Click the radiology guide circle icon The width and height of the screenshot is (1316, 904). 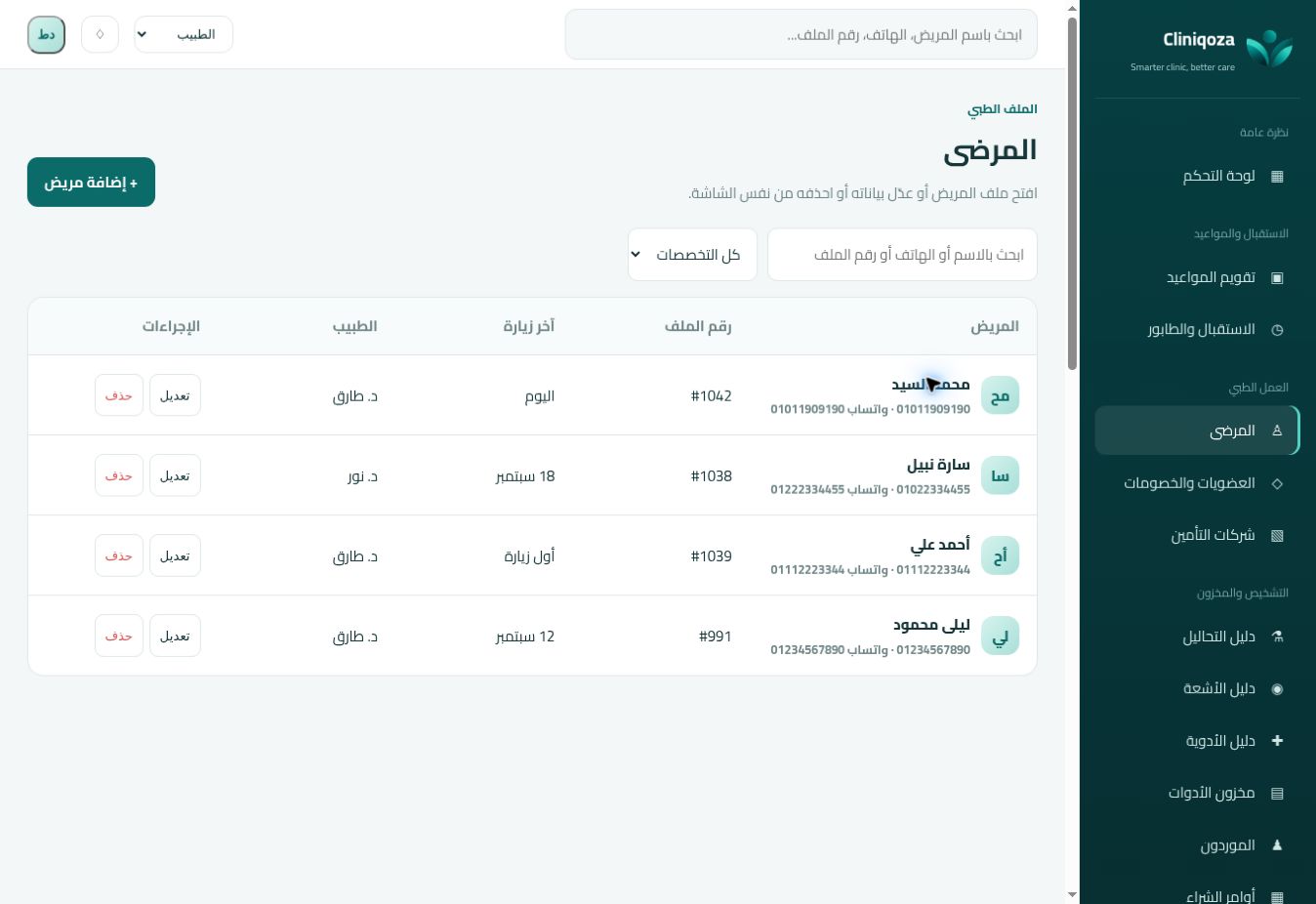click(x=1277, y=689)
